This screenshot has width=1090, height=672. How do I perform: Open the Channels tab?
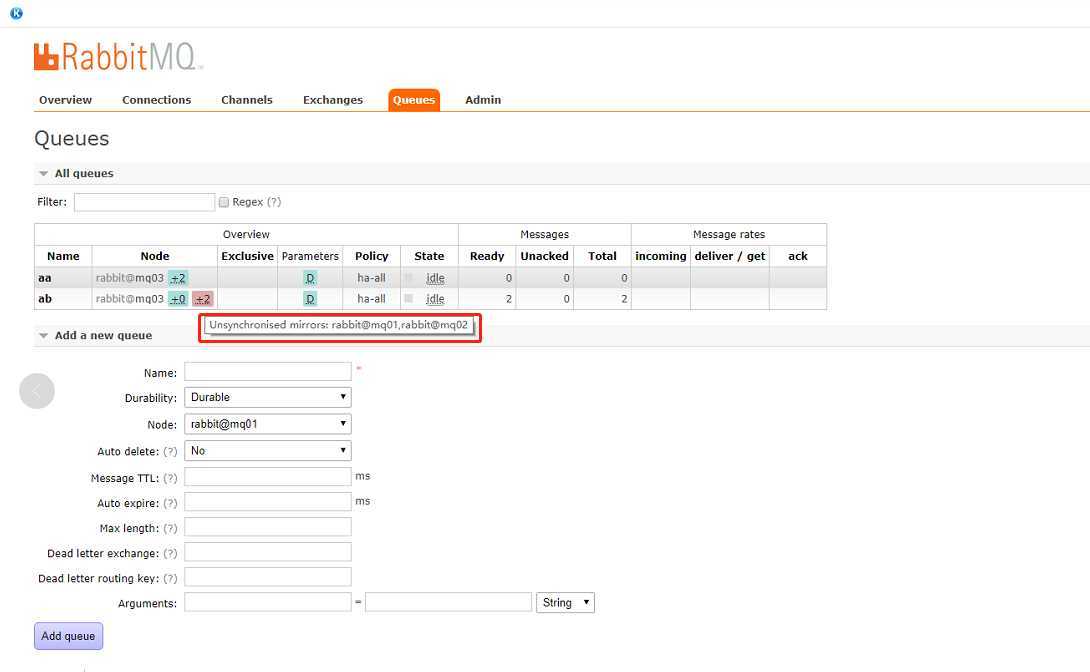click(x=247, y=100)
